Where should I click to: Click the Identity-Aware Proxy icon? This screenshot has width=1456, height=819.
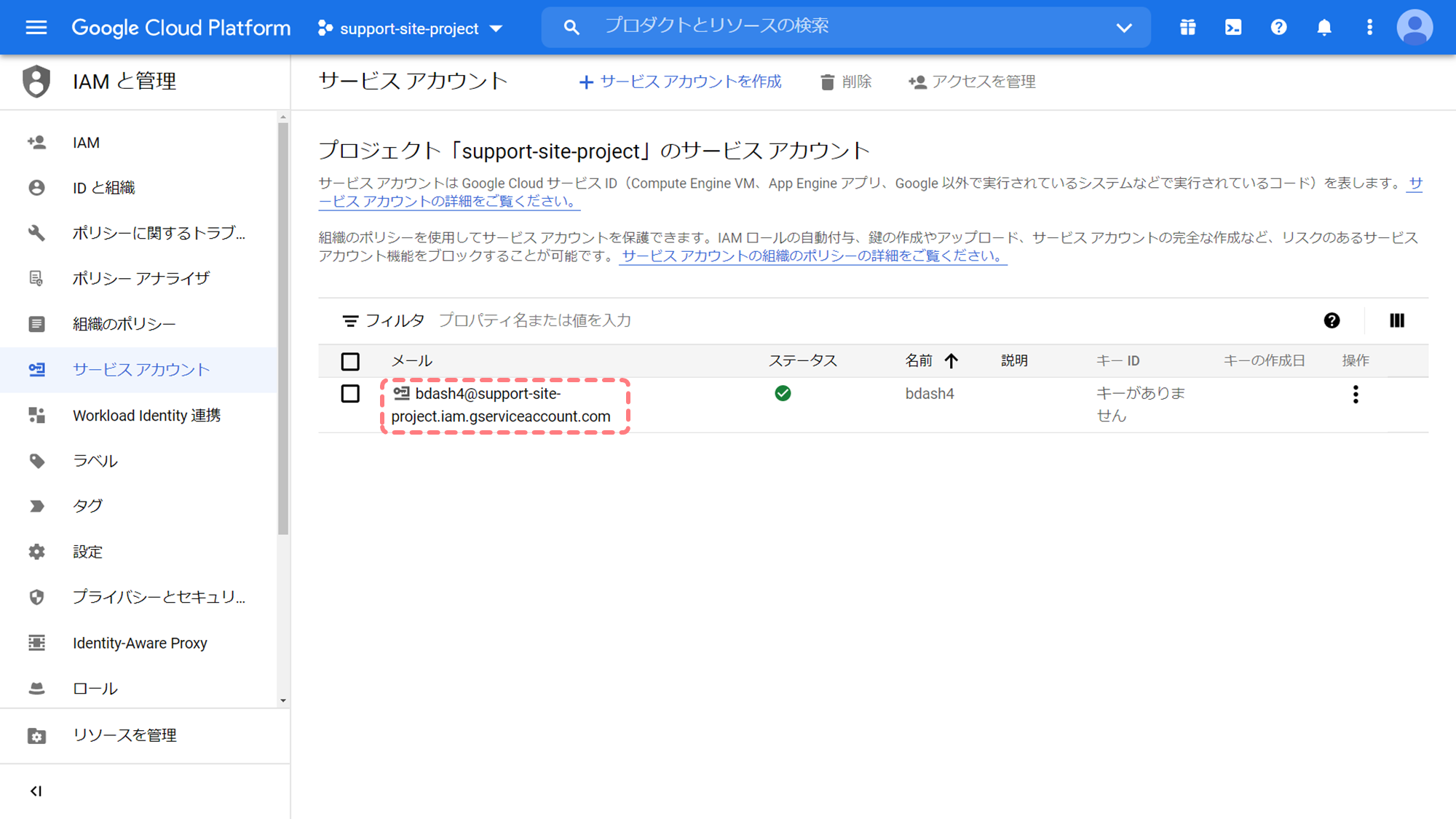(36, 643)
